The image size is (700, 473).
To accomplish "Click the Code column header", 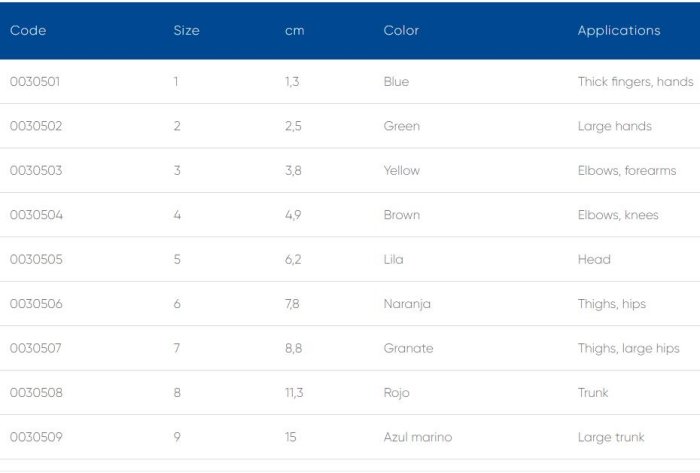I will (x=28, y=31).
